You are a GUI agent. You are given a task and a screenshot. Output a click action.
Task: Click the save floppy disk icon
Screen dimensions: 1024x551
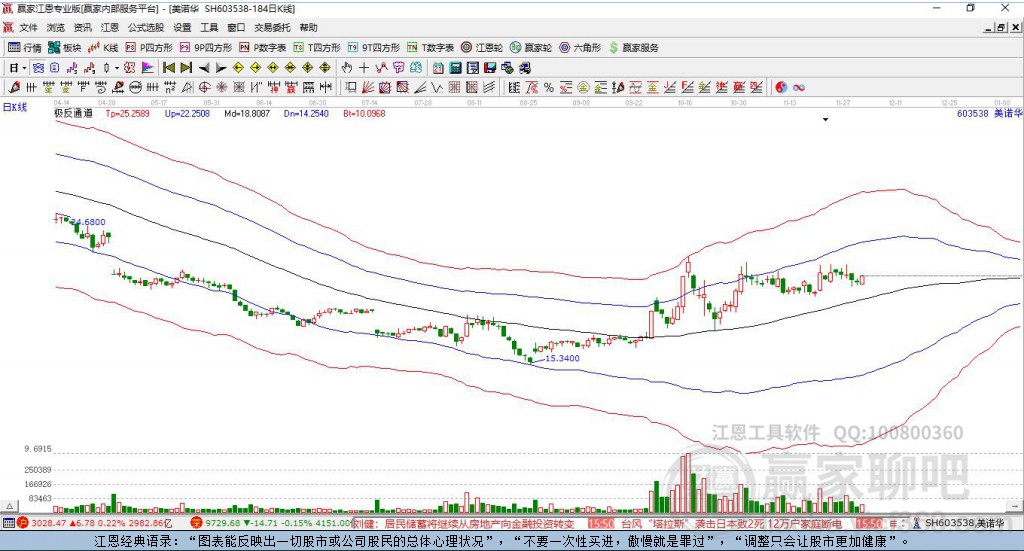[x=490, y=68]
